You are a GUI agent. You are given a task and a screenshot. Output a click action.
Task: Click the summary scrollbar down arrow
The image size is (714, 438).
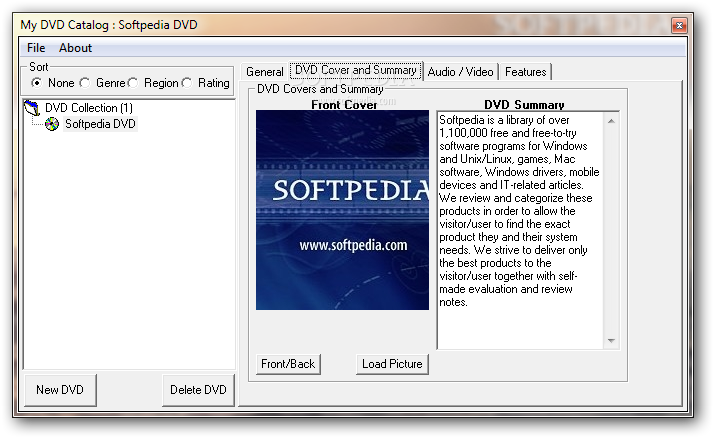pos(611,341)
